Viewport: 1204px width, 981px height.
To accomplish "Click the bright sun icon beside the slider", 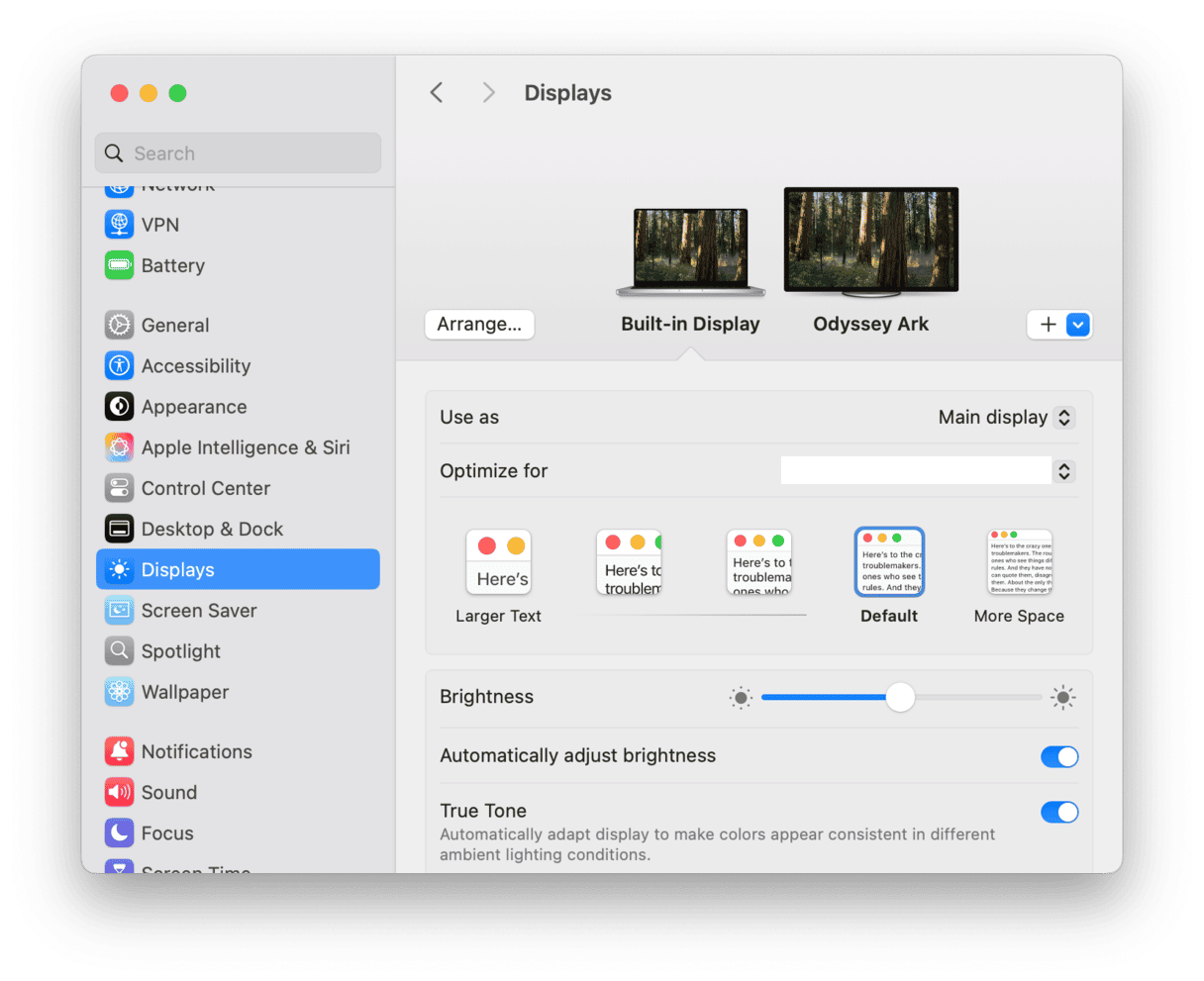I will 1063,698.
